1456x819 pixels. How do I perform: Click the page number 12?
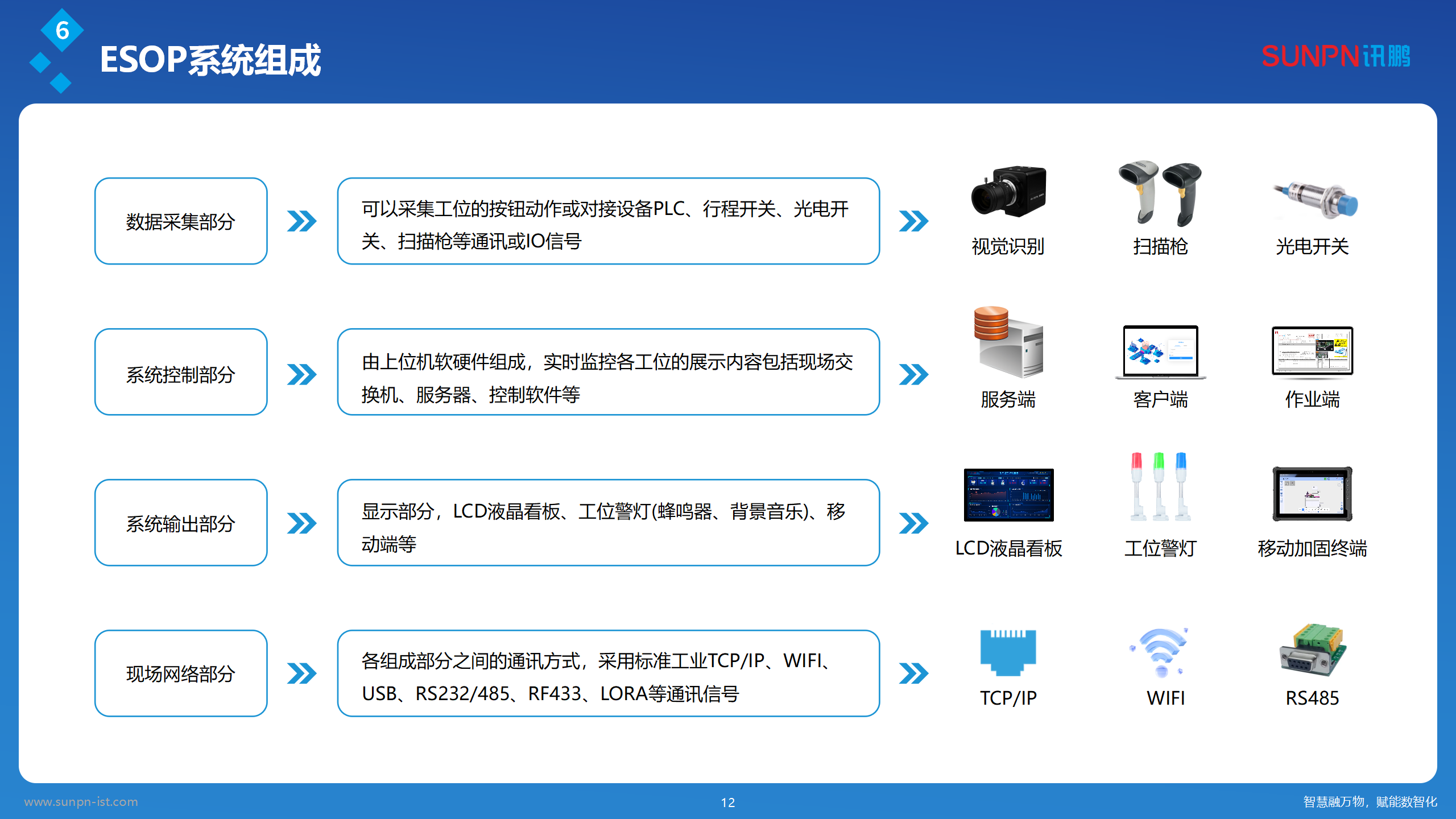[x=728, y=803]
